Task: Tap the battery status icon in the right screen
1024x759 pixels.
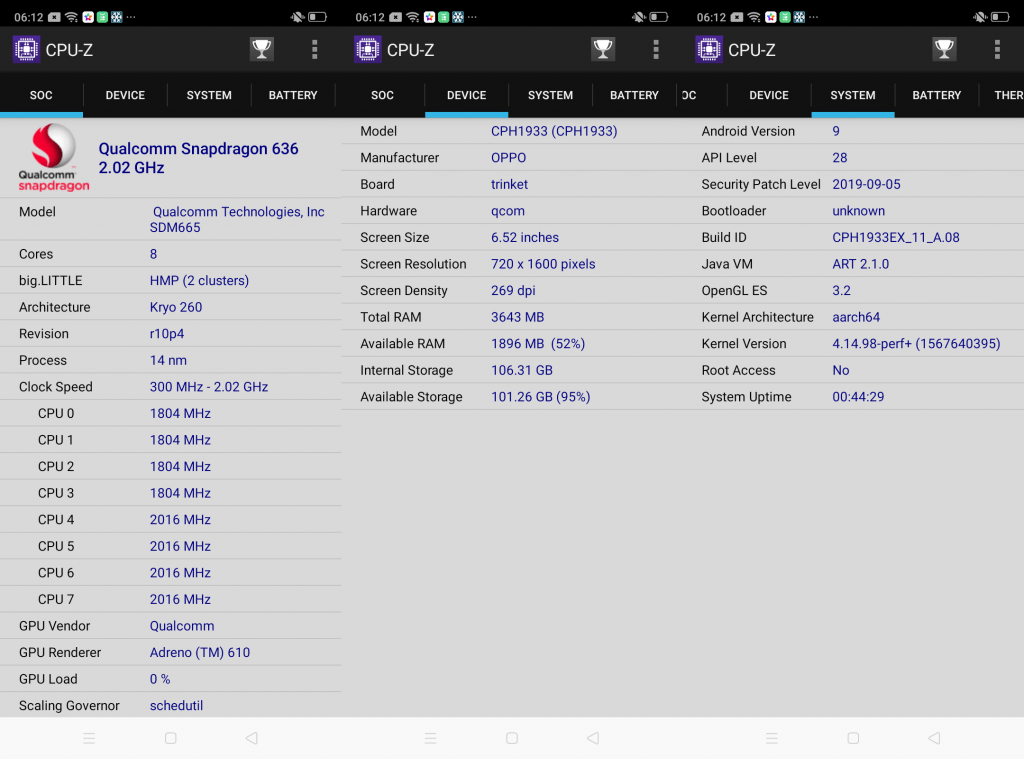Action: (x=1000, y=17)
